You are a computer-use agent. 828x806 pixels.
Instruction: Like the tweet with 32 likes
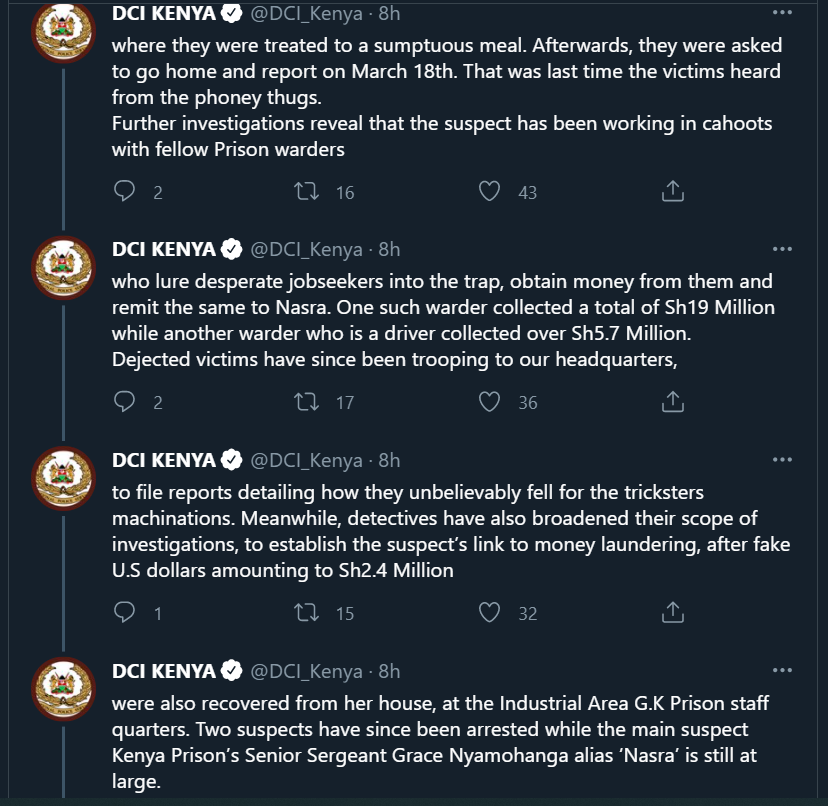click(489, 612)
